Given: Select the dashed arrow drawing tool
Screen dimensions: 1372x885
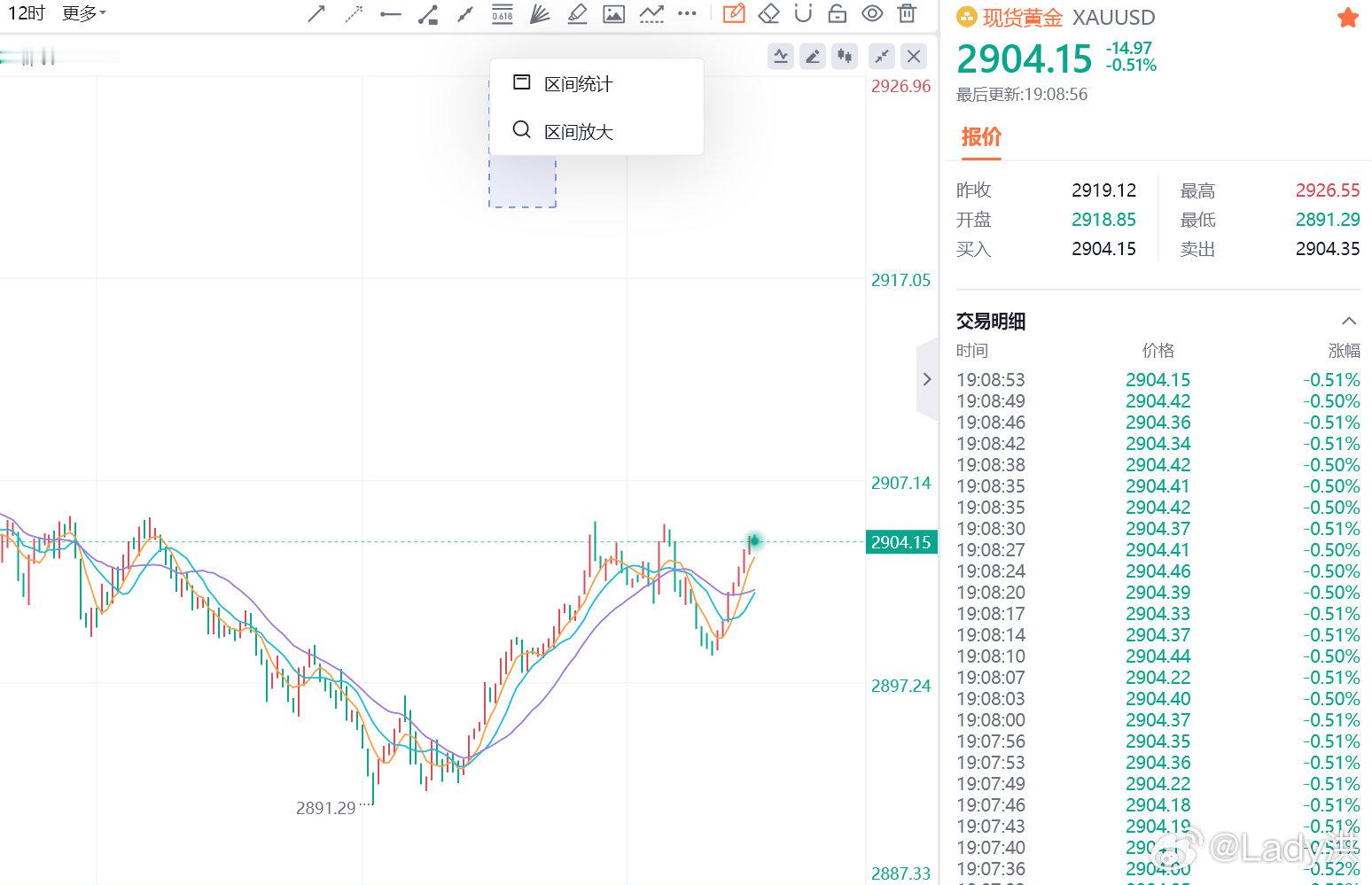Looking at the screenshot, I should click(354, 13).
